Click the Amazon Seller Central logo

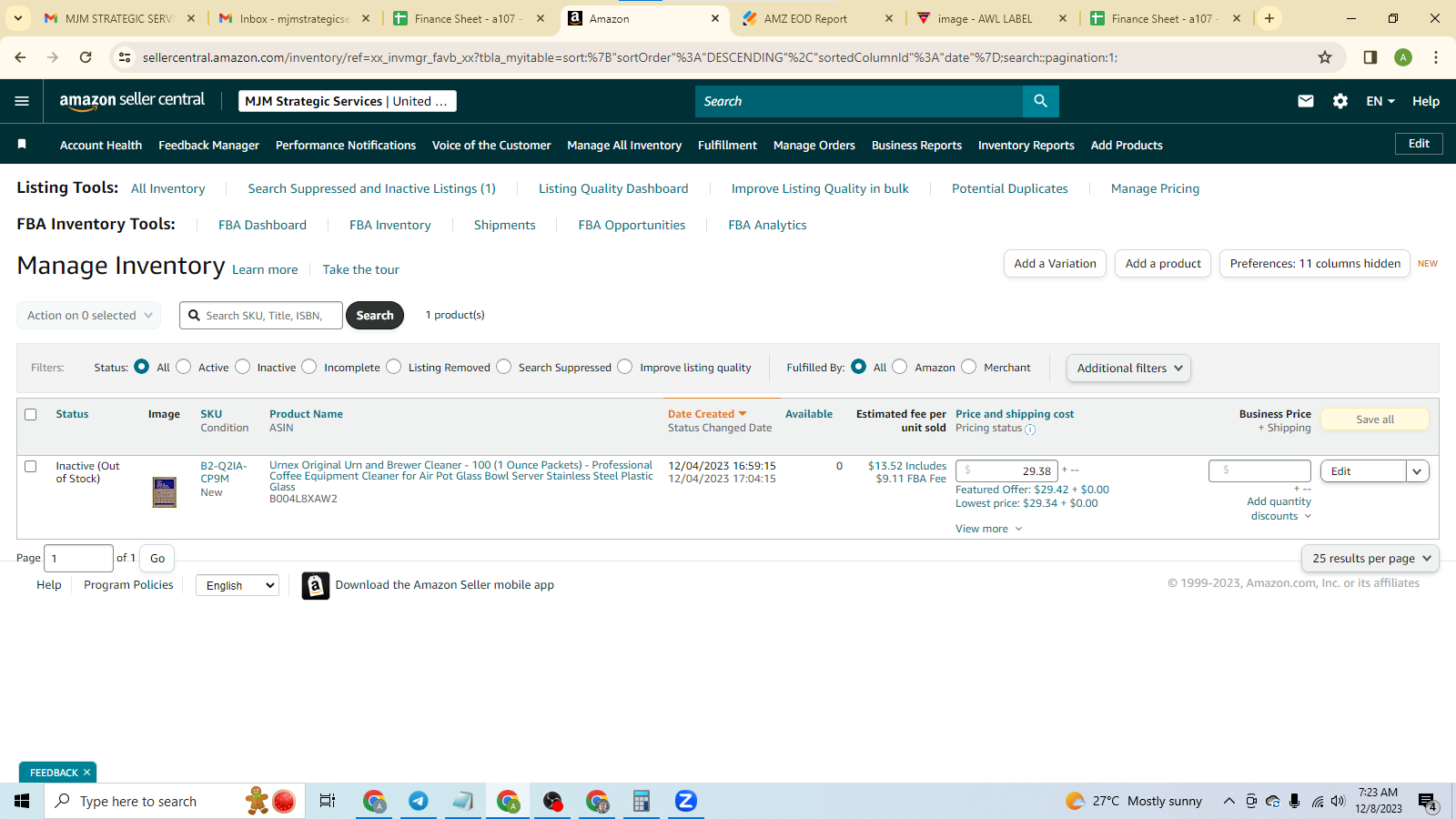tap(132, 101)
